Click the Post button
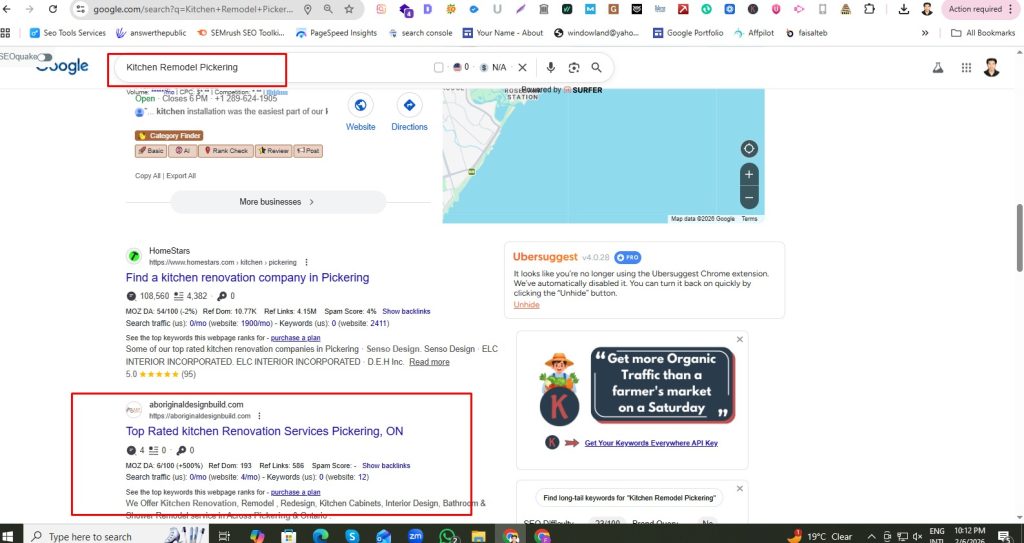Image resolution: width=1024 pixels, height=543 pixels. click(308, 151)
